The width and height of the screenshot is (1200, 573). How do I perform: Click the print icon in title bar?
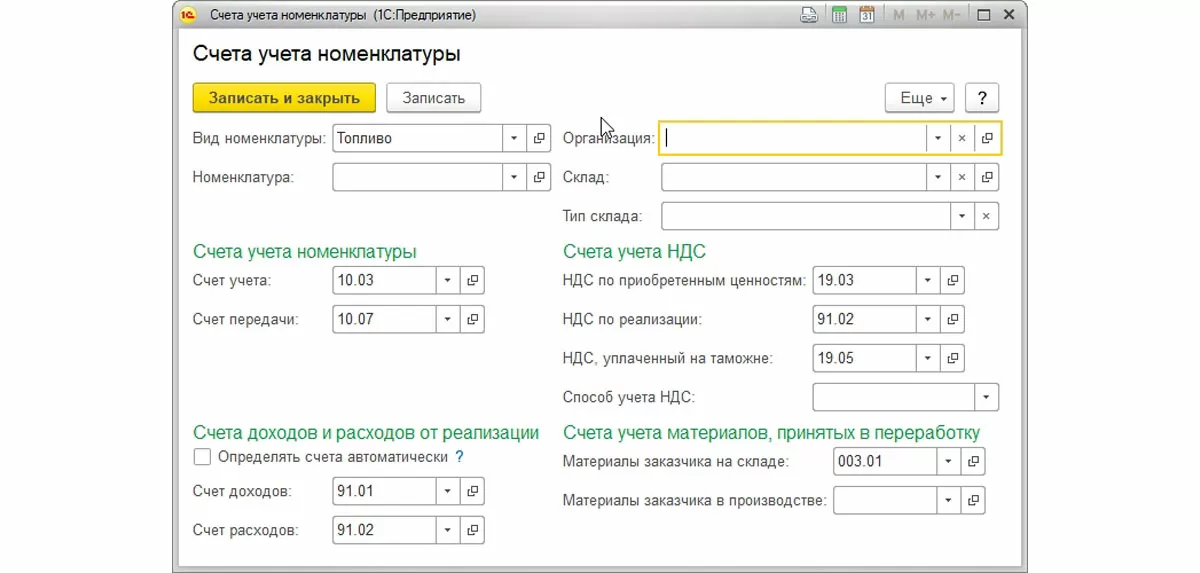[809, 15]
